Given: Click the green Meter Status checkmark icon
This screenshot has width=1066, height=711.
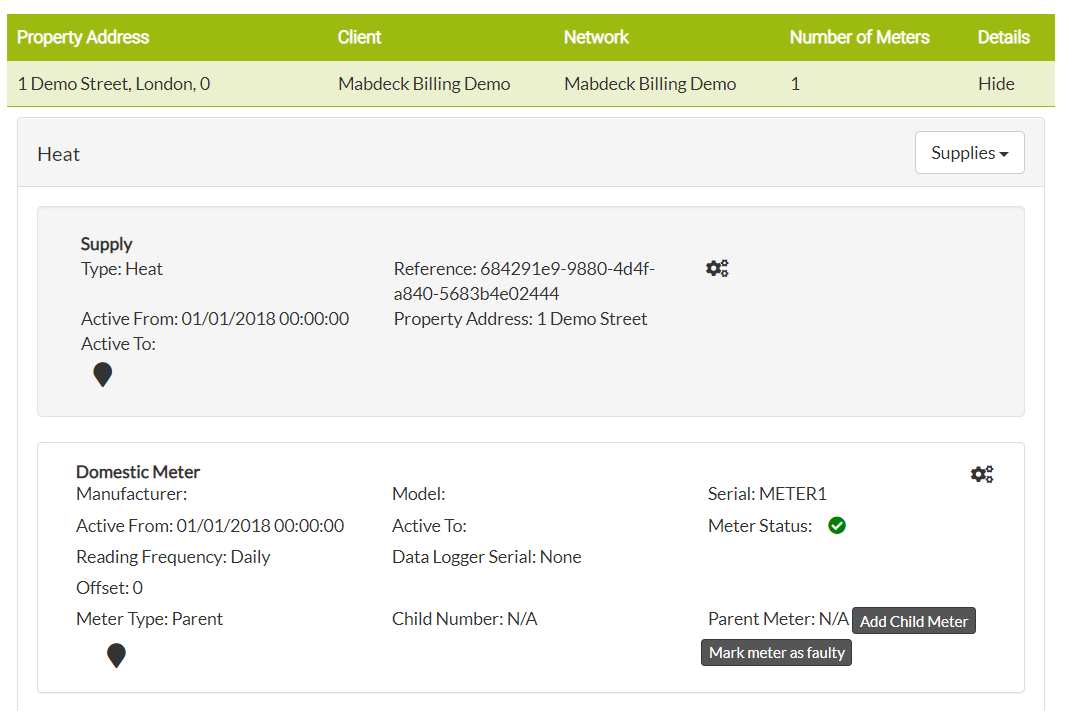Looking at the screenshot, I should pyautogui.click(x=837, y=525).
